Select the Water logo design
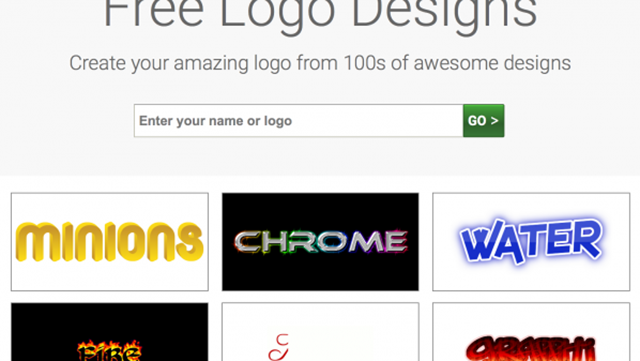640x361 pixels. 531,242
